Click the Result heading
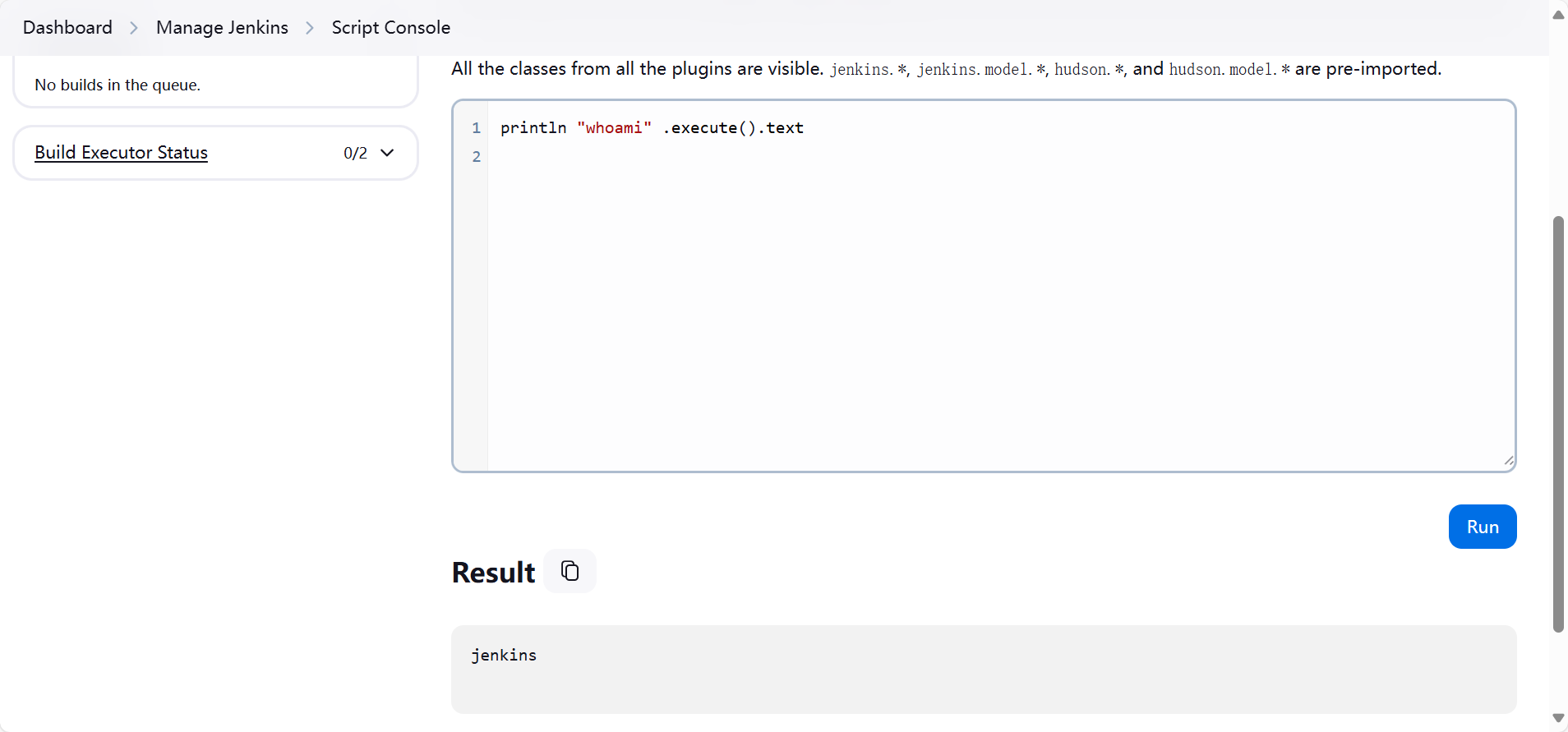The width and height of the screenshot is (1568, 732). [493, 573]
